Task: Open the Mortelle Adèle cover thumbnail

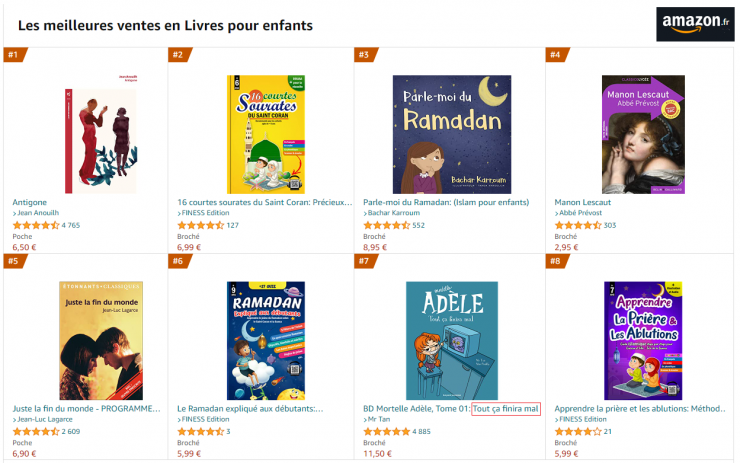Action: (451, 340)
